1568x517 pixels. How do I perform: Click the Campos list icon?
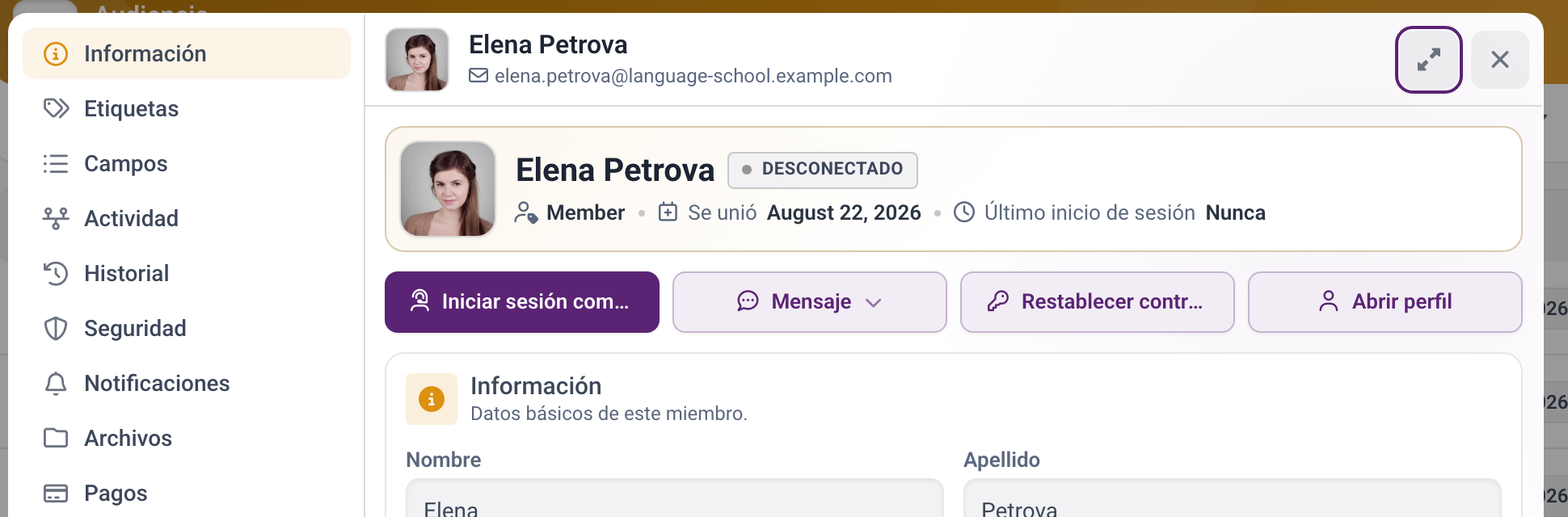pyautogui.click(x=56, y=163)
